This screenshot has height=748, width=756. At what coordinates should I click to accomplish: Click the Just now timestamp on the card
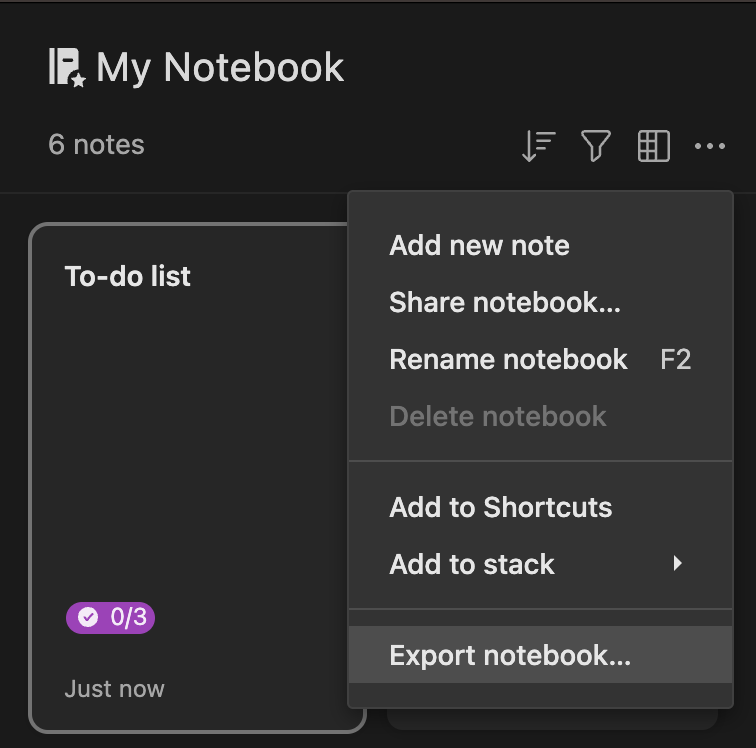pyautogui.click(x=114, y=689)
